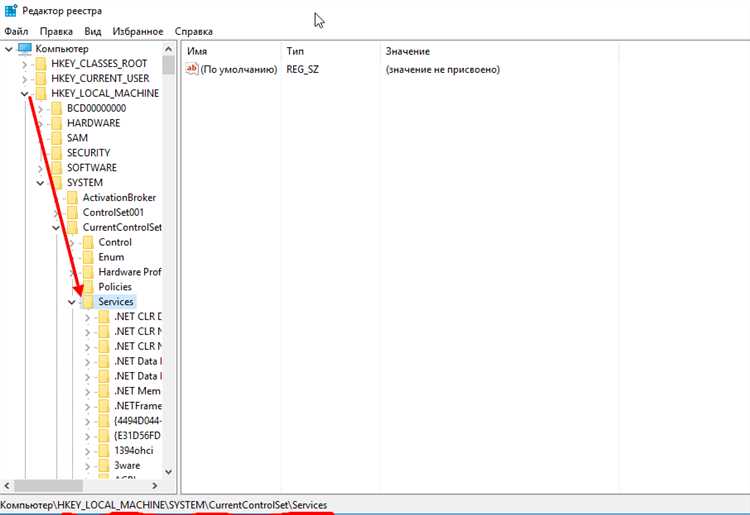Open the Избранное menu
Screen dimensions: 750x515
(x=137, y=31)
